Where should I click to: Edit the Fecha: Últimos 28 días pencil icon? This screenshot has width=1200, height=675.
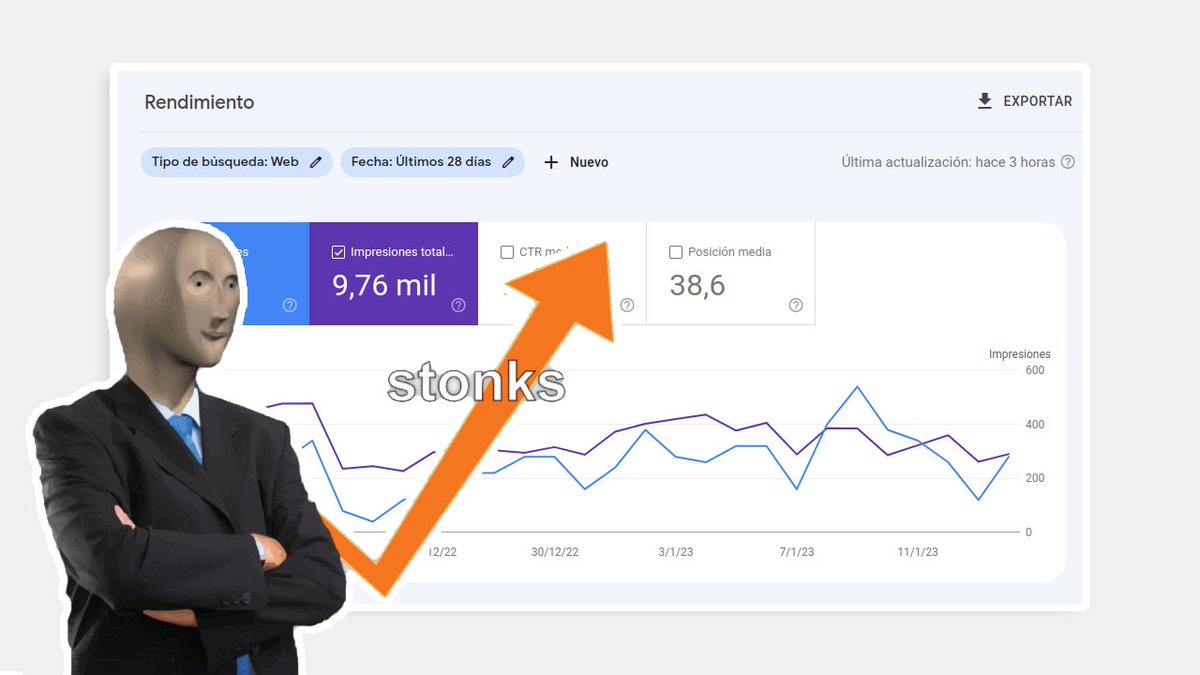508,162
